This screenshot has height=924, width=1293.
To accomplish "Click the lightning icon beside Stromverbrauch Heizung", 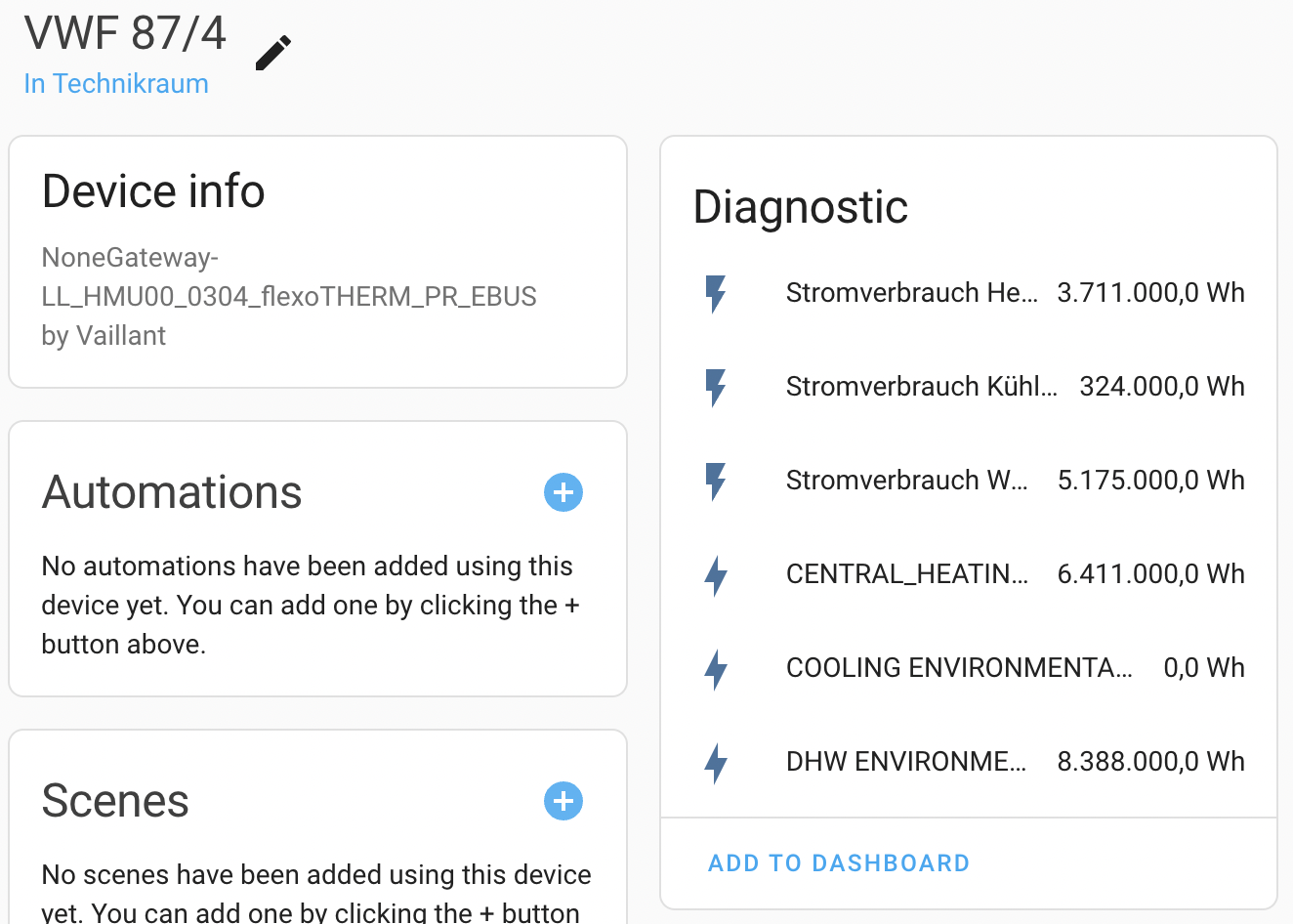I will [x=716, y=292].
